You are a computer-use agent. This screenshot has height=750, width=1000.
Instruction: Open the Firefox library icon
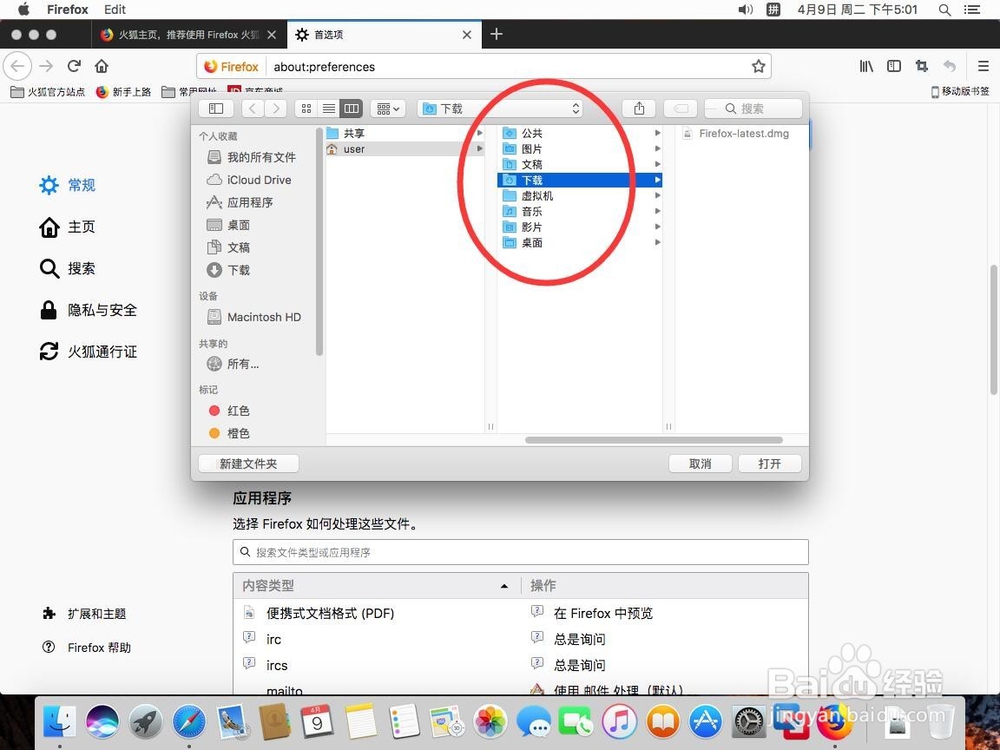866,66
